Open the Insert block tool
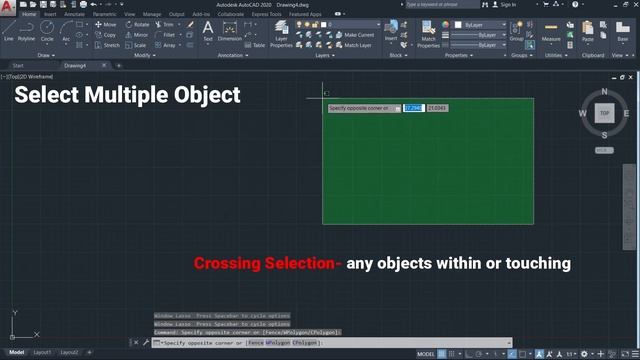This screenshot has width=640, height=360. [391, 30]
